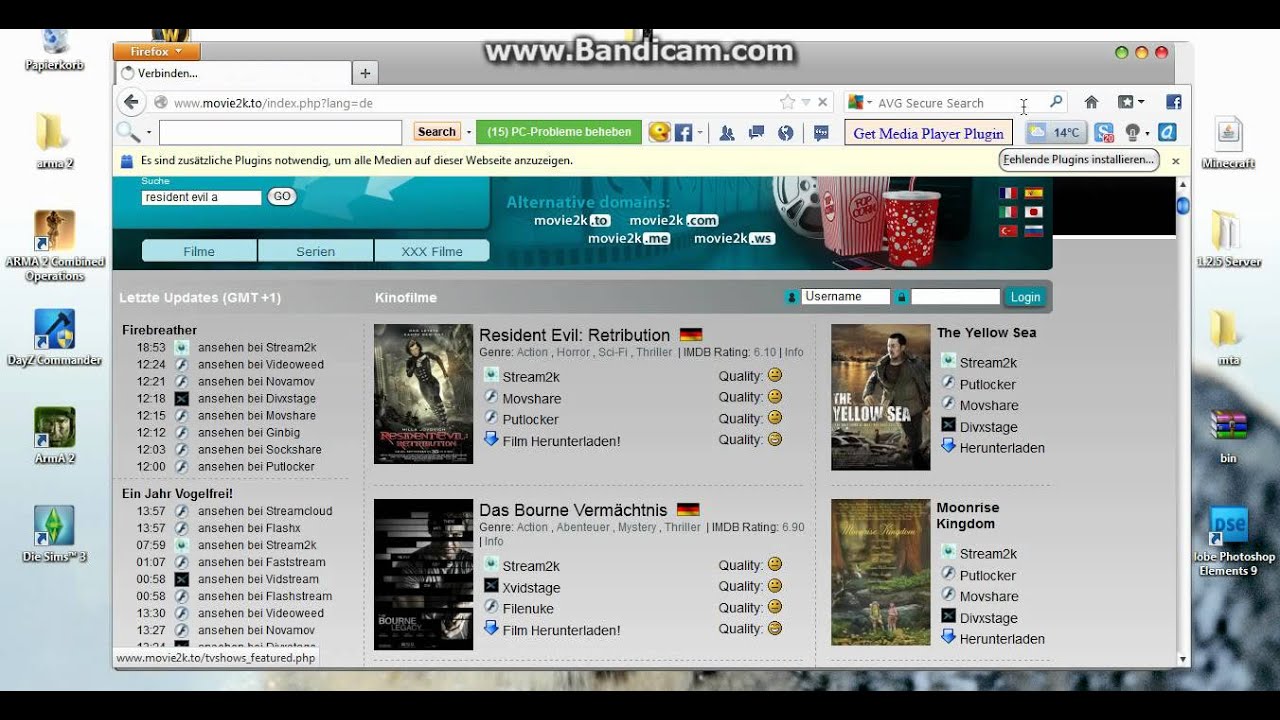Select Die Sims 3 desktop shortcut

[x=54, y=534]
